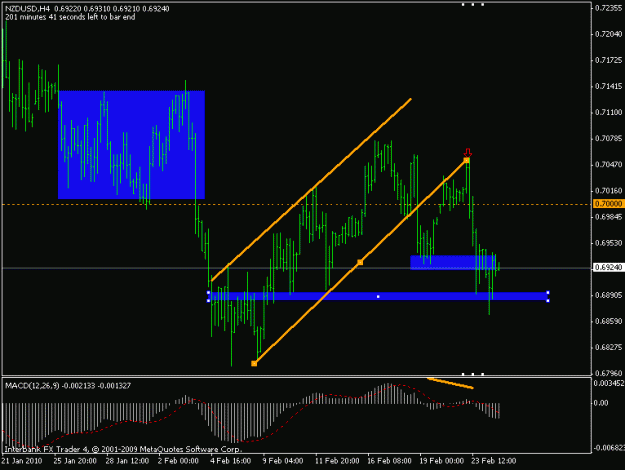This screenshot has width=625, height=470.
Task: Select the orange trendline handle at the peak
Action: (466, 160)
